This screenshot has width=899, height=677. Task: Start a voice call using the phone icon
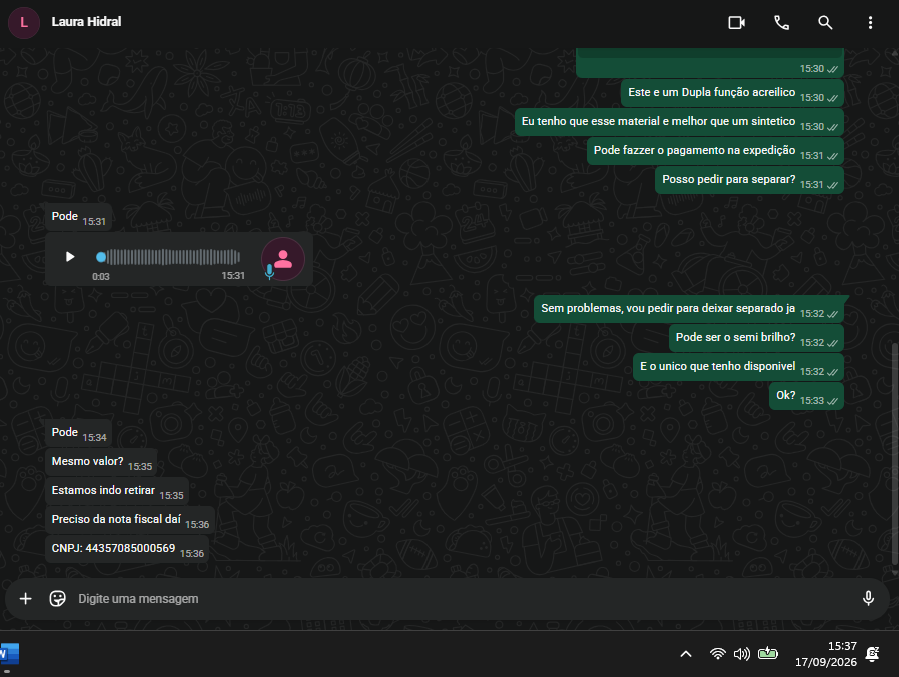coord(781,22)
